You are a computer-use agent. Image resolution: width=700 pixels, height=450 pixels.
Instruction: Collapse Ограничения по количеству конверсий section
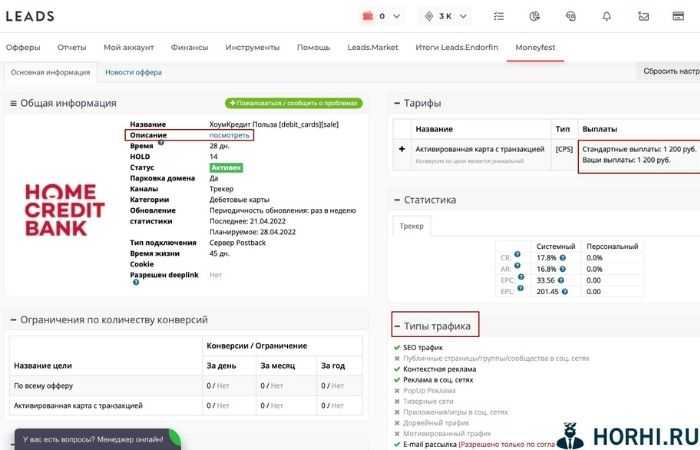click(x=13, y=320)
